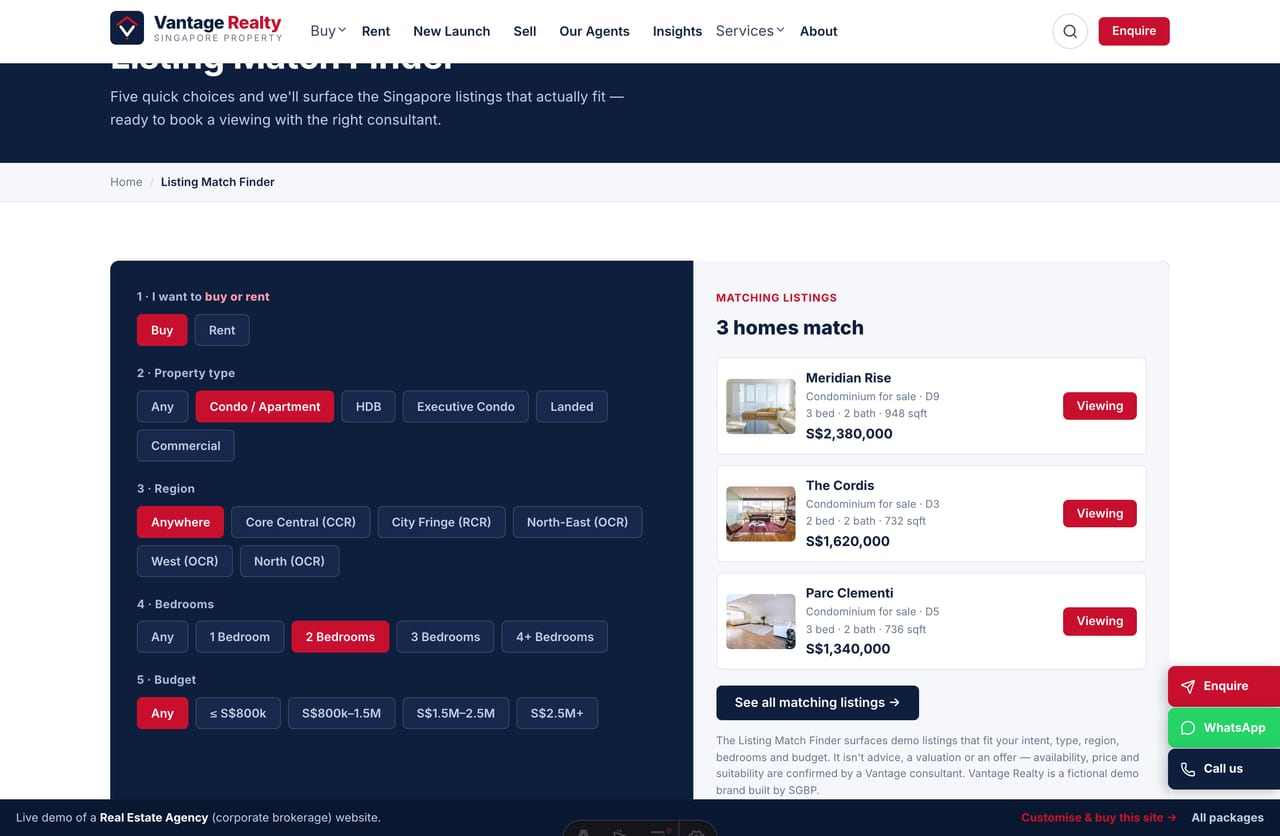Open the Sell nav item
The height and width of the screenshot is (836, 1280).
[x=525, y=31]
